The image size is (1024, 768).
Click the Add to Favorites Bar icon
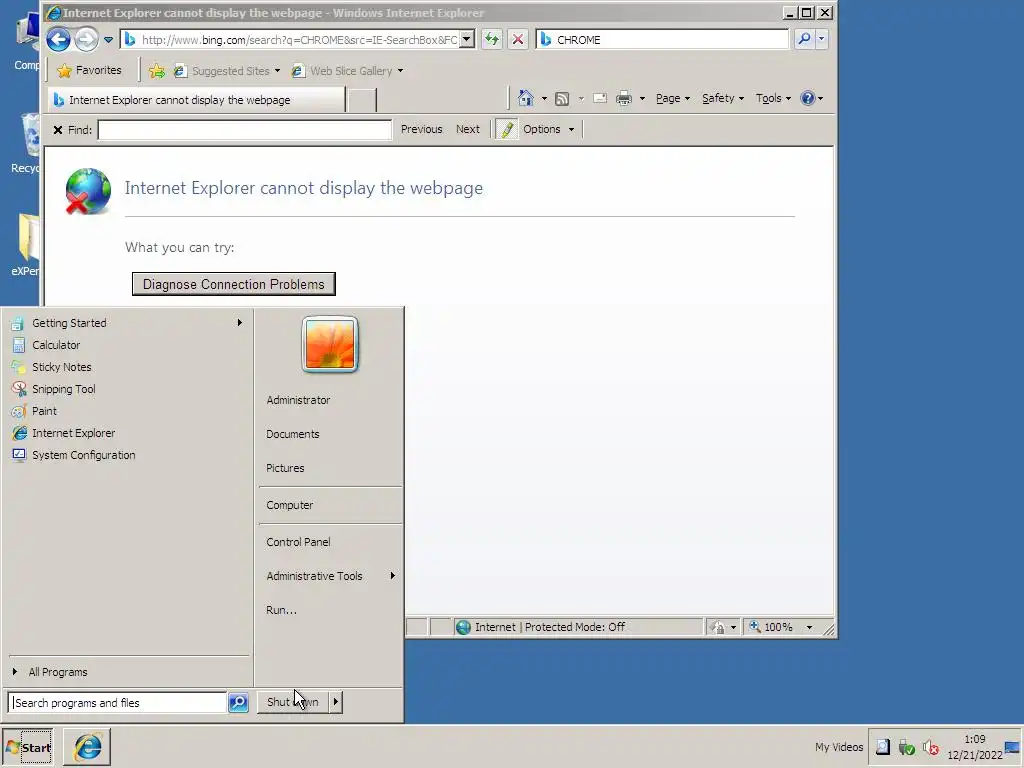tap(157, 71)
